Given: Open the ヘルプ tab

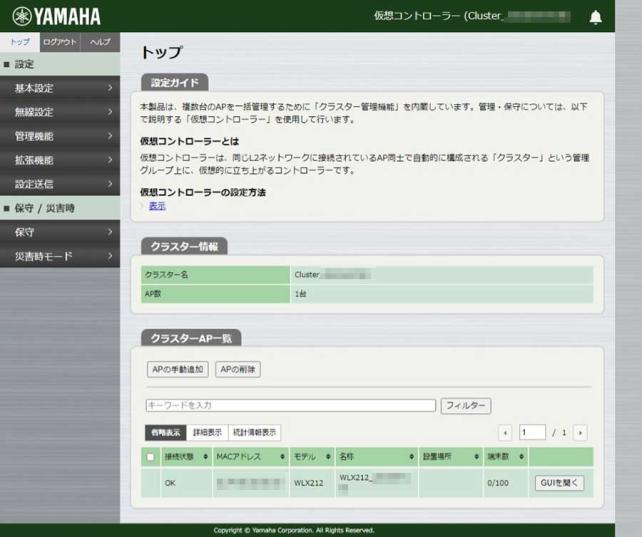Looking at the screenshot, I should 100,42.
